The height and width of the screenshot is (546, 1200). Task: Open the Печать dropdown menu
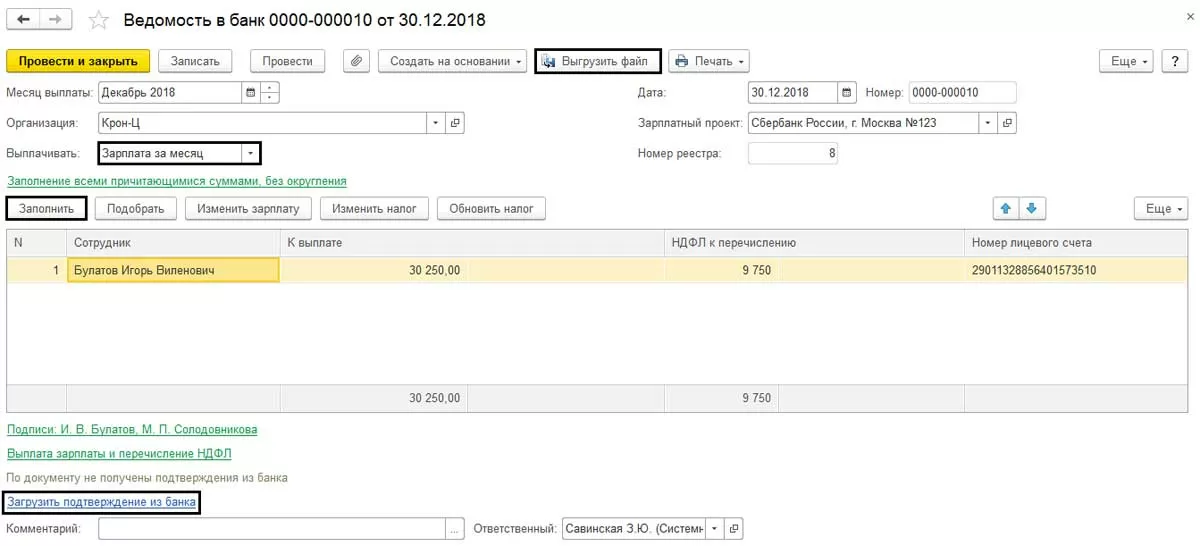pyautogui.click(x=709, y=61)
